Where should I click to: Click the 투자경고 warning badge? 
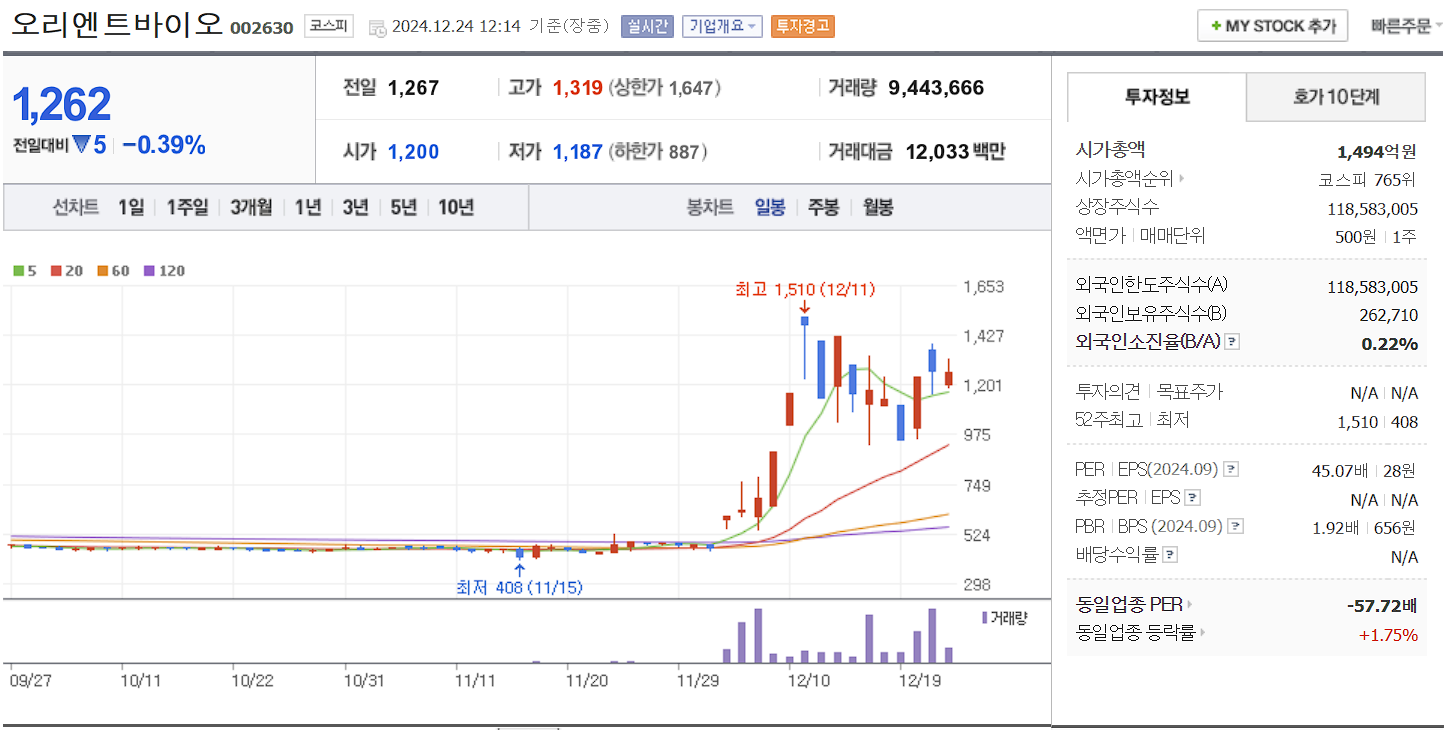click(x=805, y=26)
